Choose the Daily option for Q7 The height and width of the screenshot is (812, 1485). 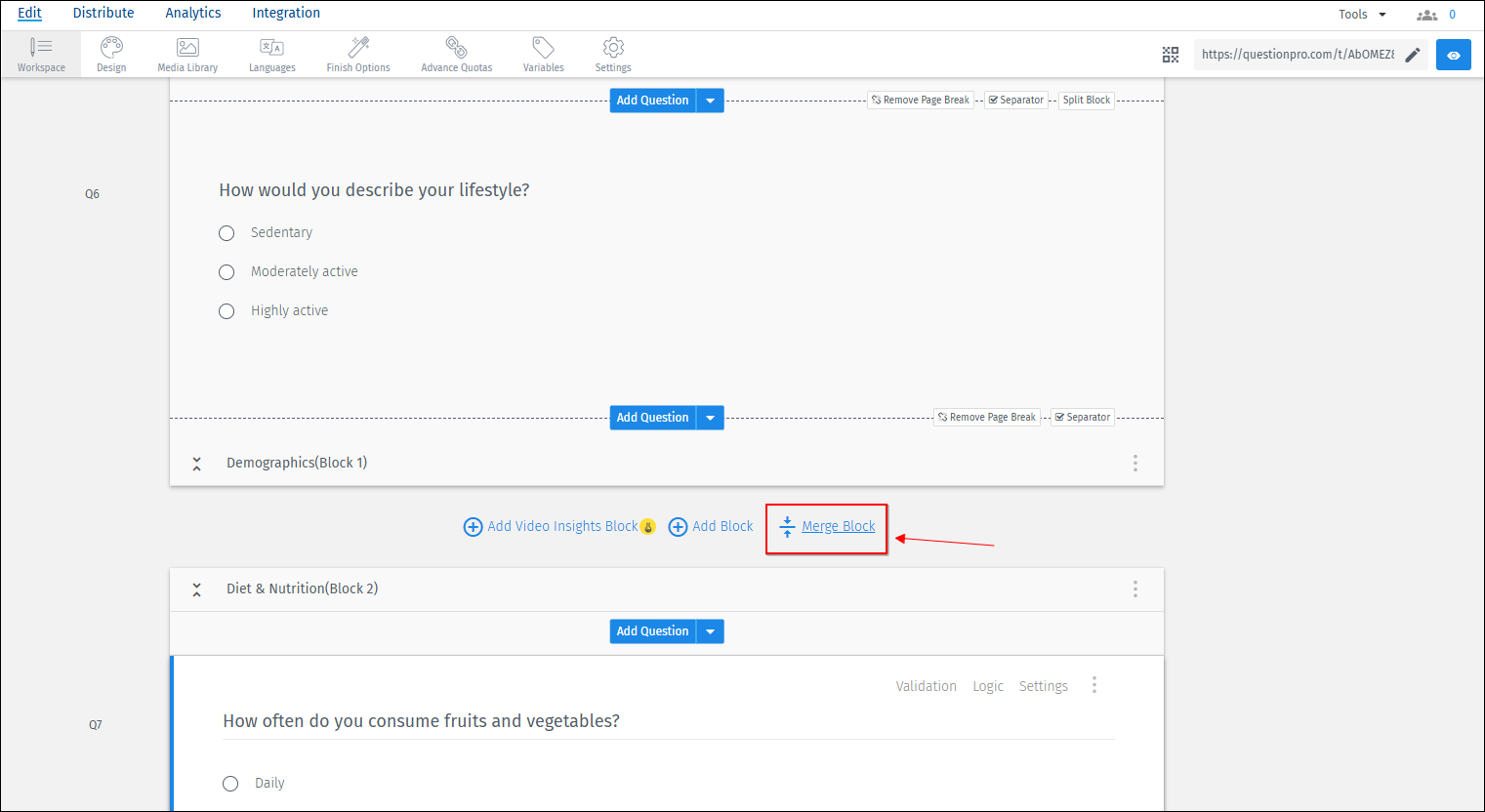230,783
